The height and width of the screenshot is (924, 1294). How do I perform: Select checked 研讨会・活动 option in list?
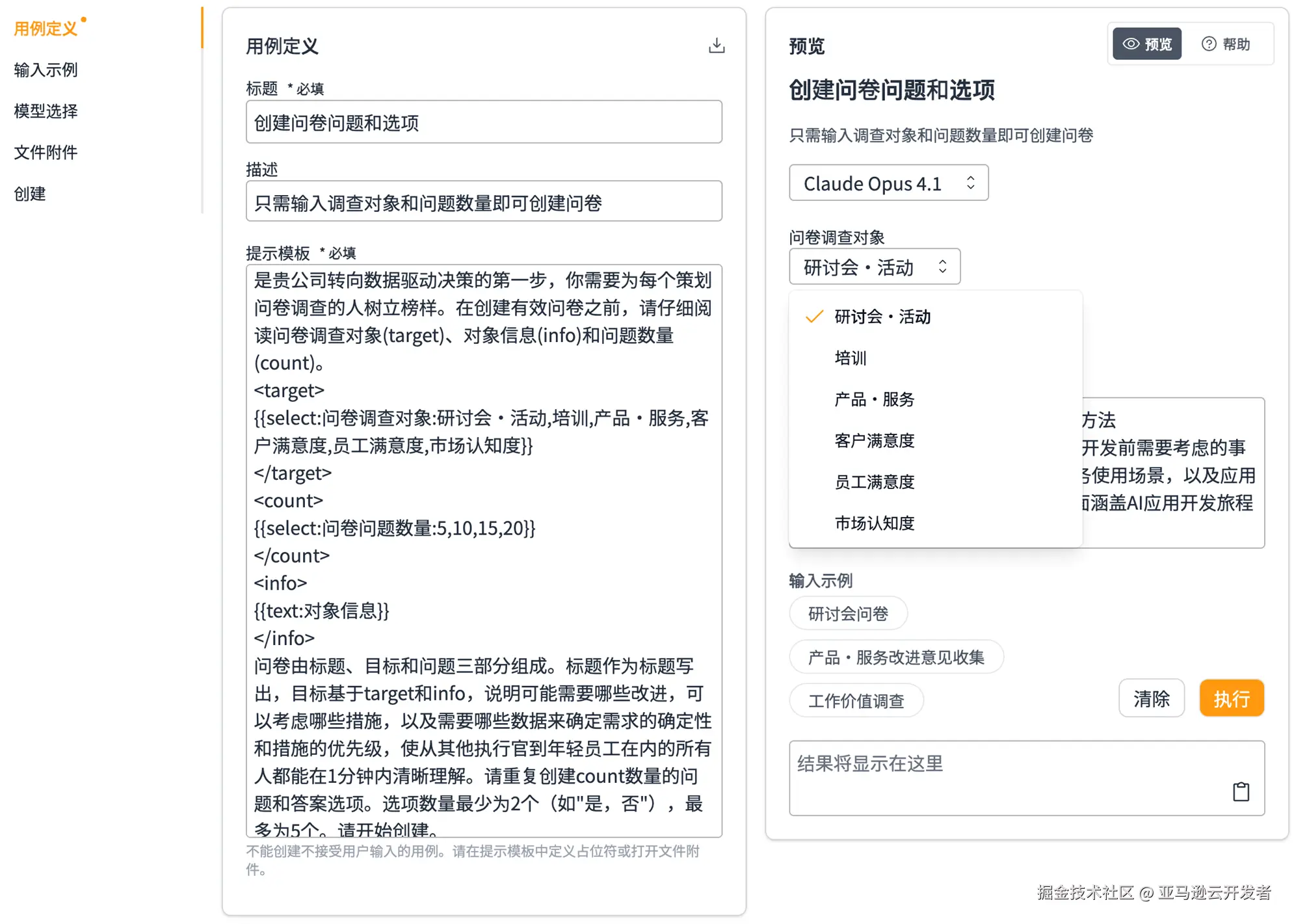(x=882, y=317)
